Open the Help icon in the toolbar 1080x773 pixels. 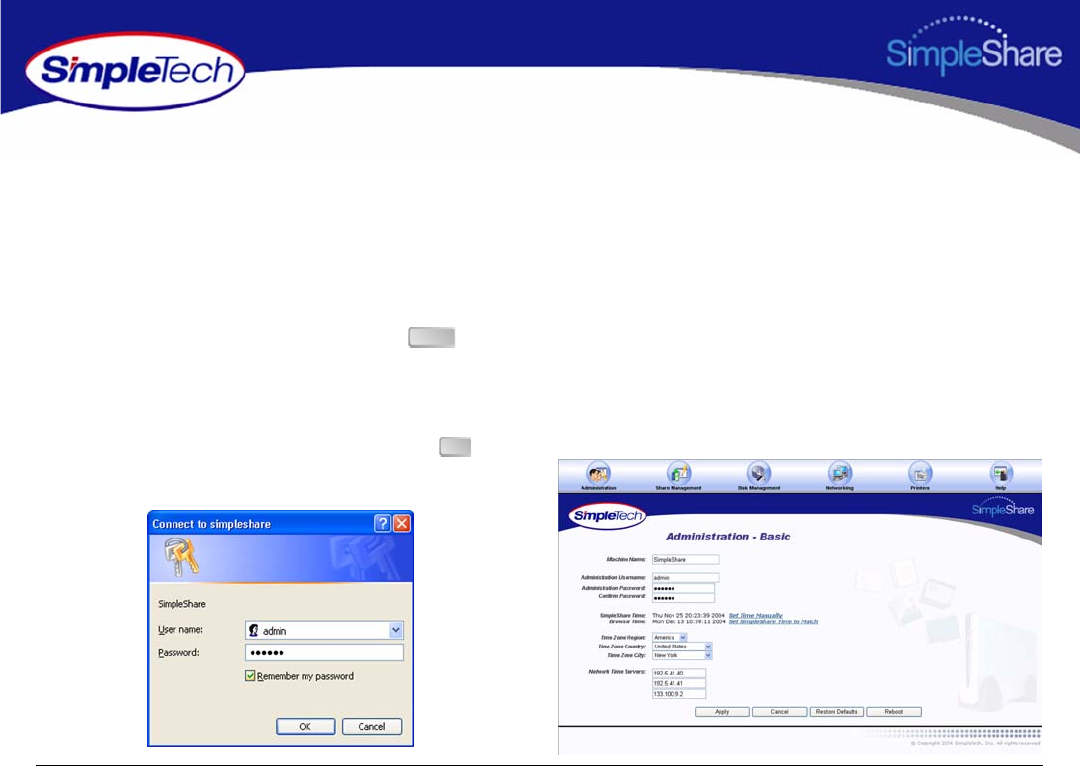click(1000, 475)
